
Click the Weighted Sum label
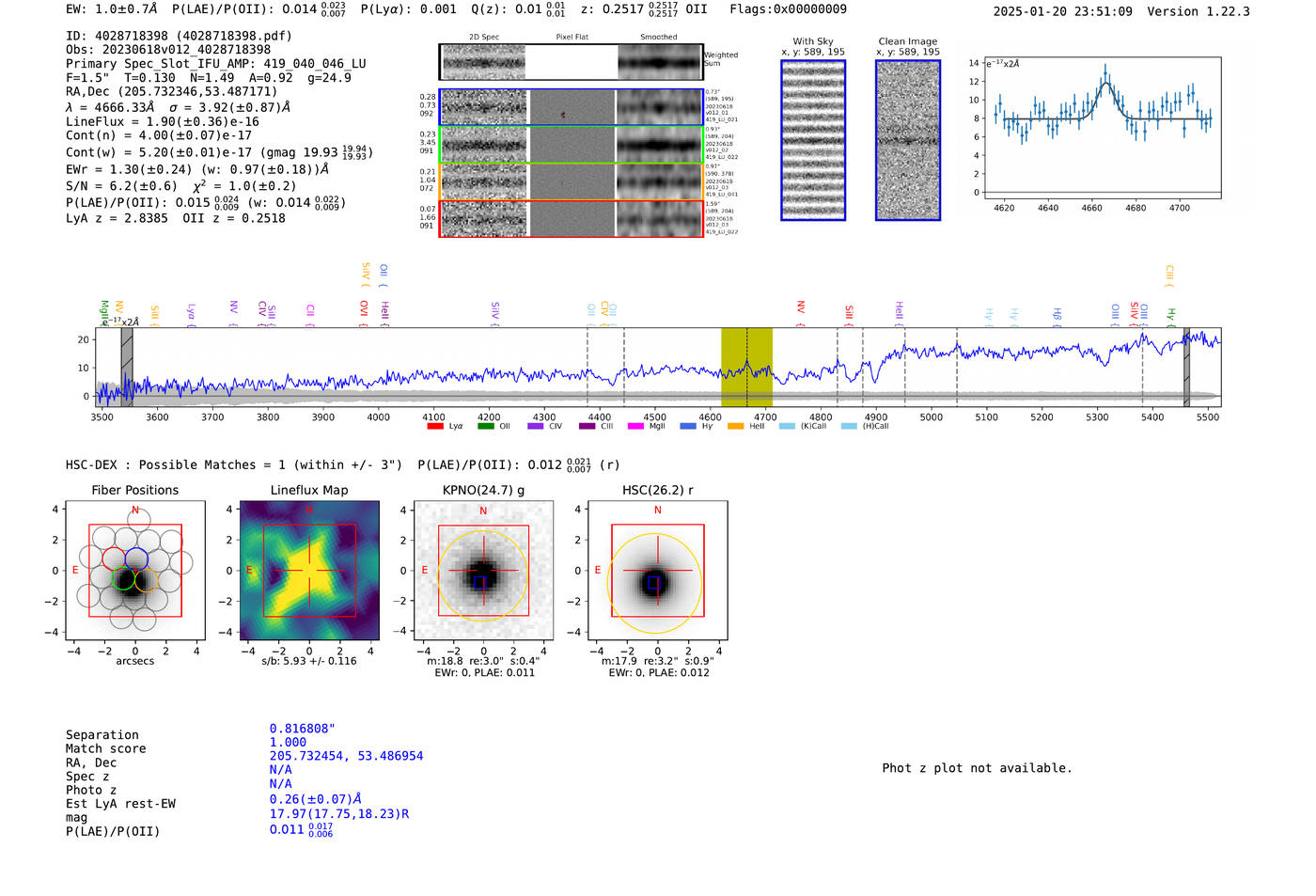721,59
